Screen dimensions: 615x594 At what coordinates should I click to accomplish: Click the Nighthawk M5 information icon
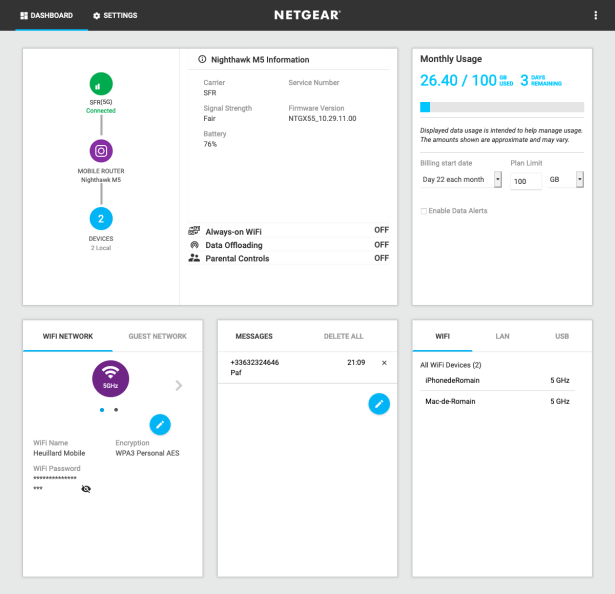click(202, 59)
